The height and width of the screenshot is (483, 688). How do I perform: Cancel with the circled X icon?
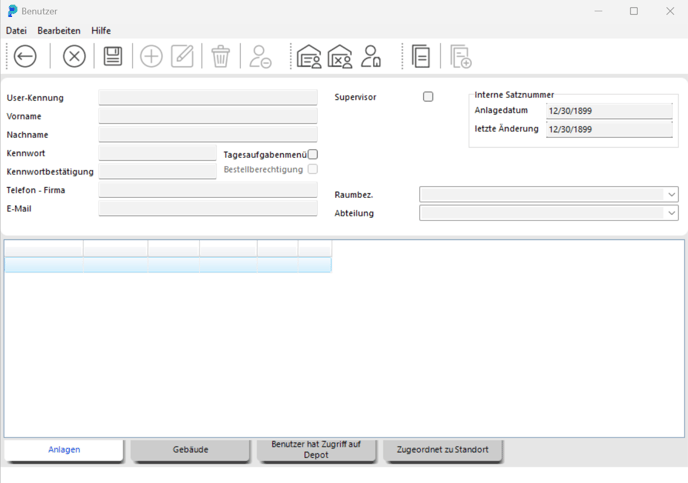pyautogui.click(x=74, y=56)
